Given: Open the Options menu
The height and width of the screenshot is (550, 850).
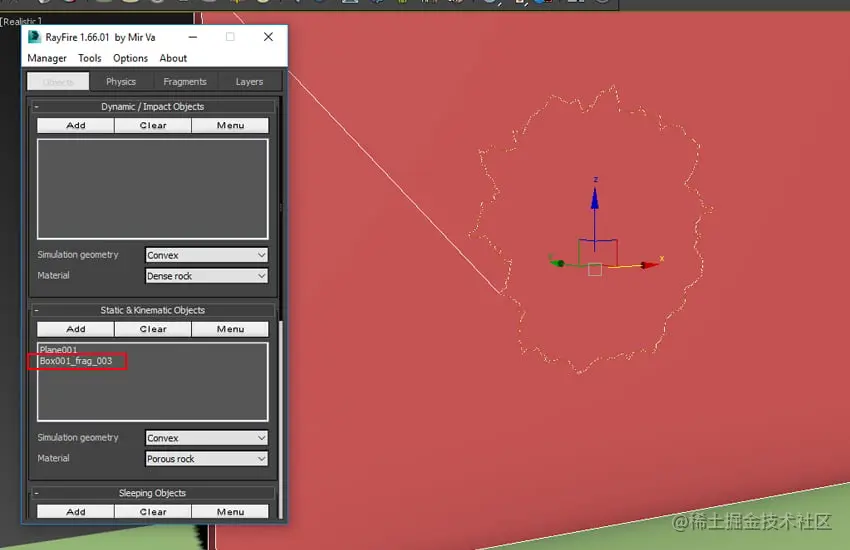Looking at the screenshot, I should click(130, 58).
